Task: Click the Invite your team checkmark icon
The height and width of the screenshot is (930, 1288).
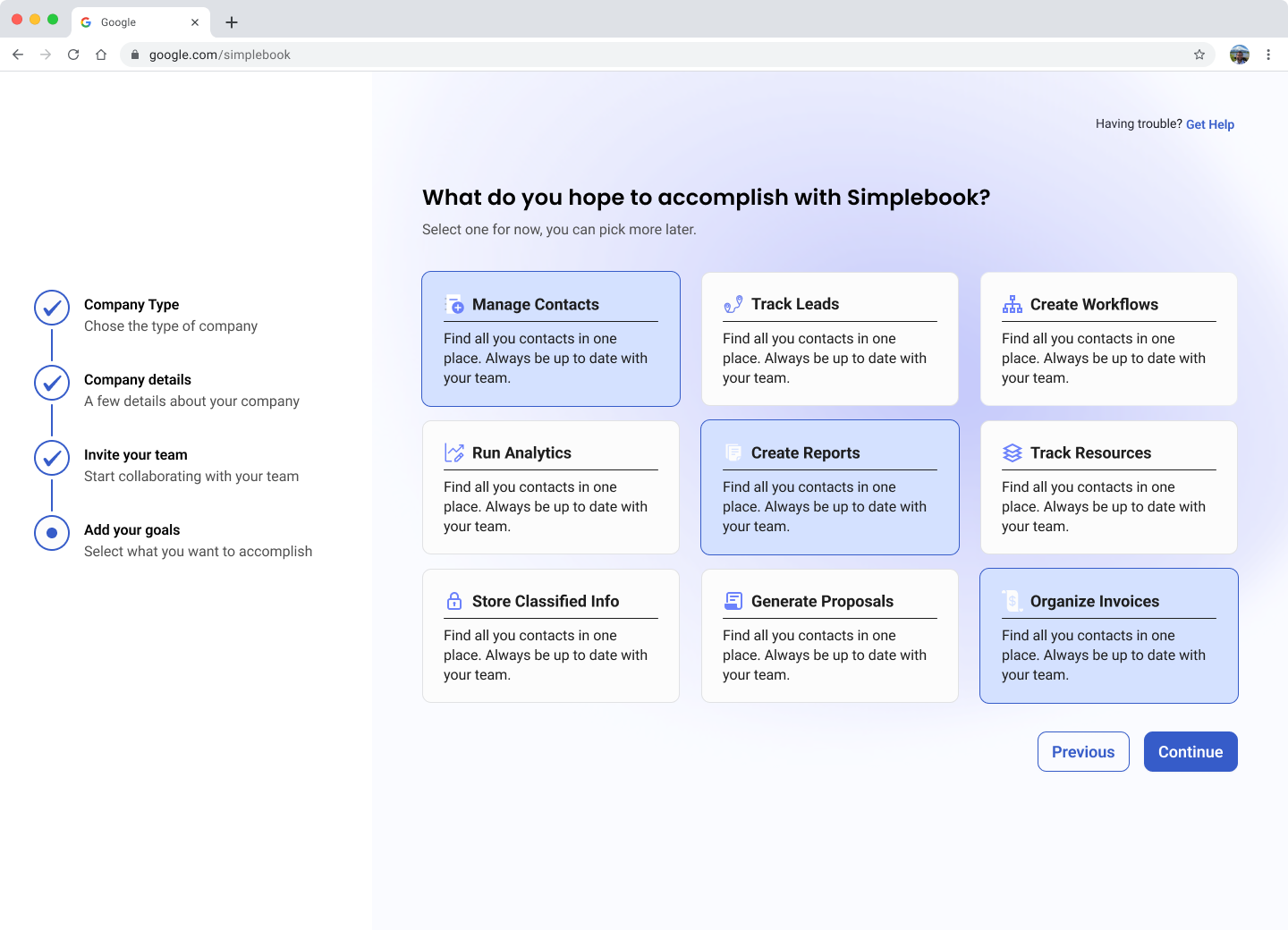Action: (52, 458)
